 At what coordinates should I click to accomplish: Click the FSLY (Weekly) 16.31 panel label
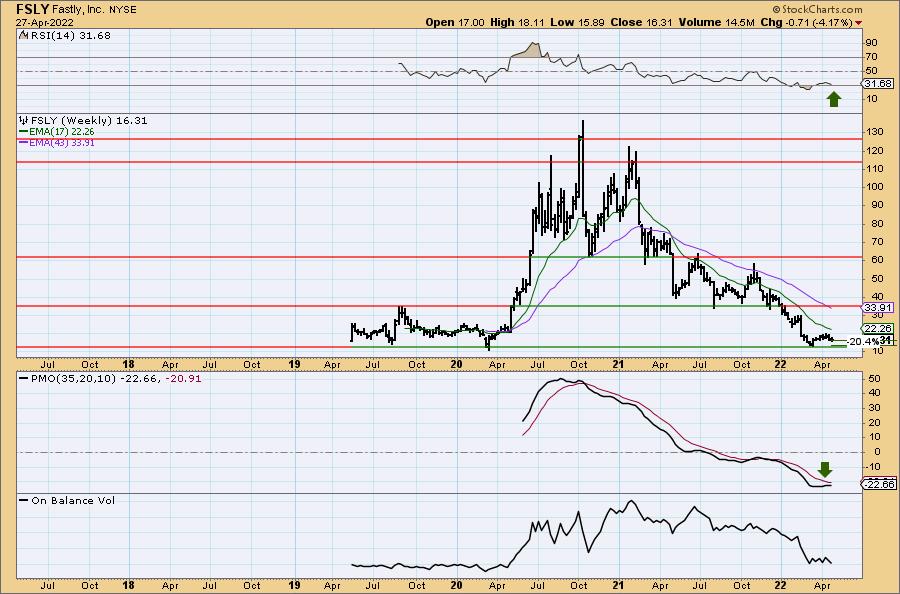[x=89, y=121]
